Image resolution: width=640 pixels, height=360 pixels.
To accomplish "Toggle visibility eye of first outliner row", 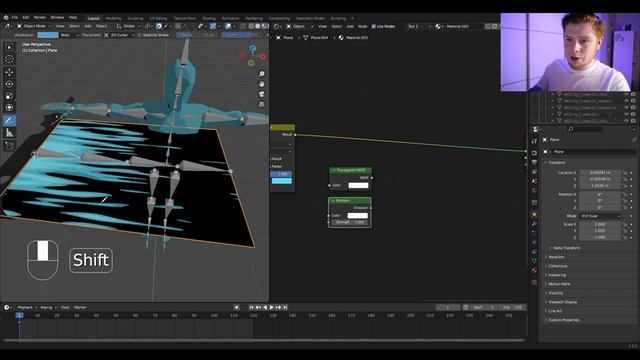I will click(x=626, y=94).
